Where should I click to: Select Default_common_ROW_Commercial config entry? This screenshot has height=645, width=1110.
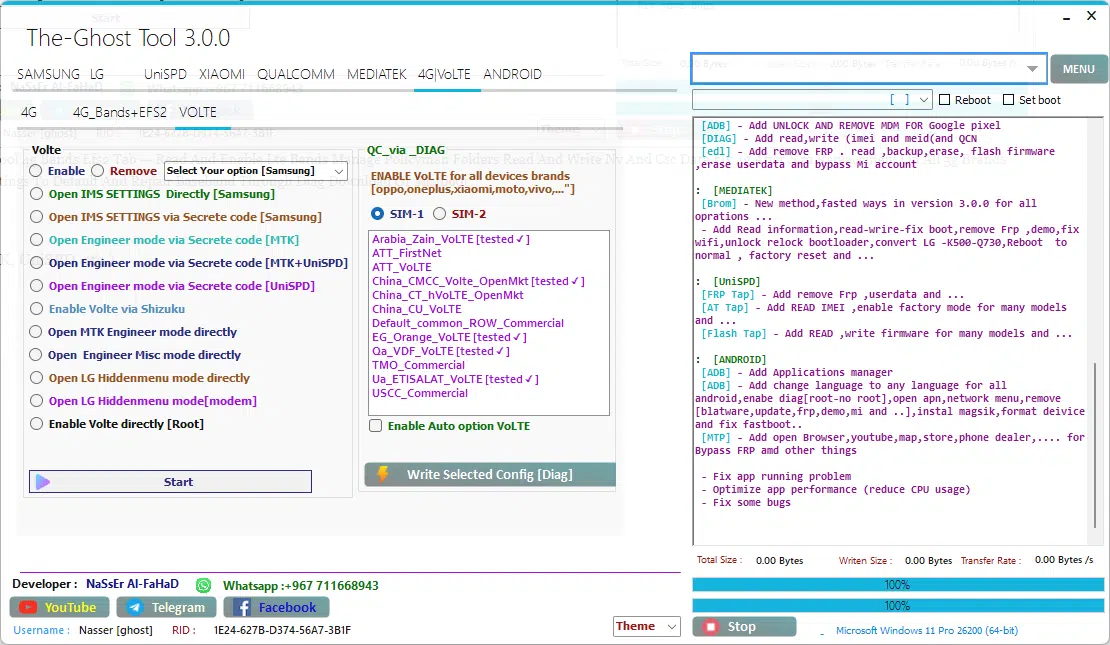click(x=468, y=323)
